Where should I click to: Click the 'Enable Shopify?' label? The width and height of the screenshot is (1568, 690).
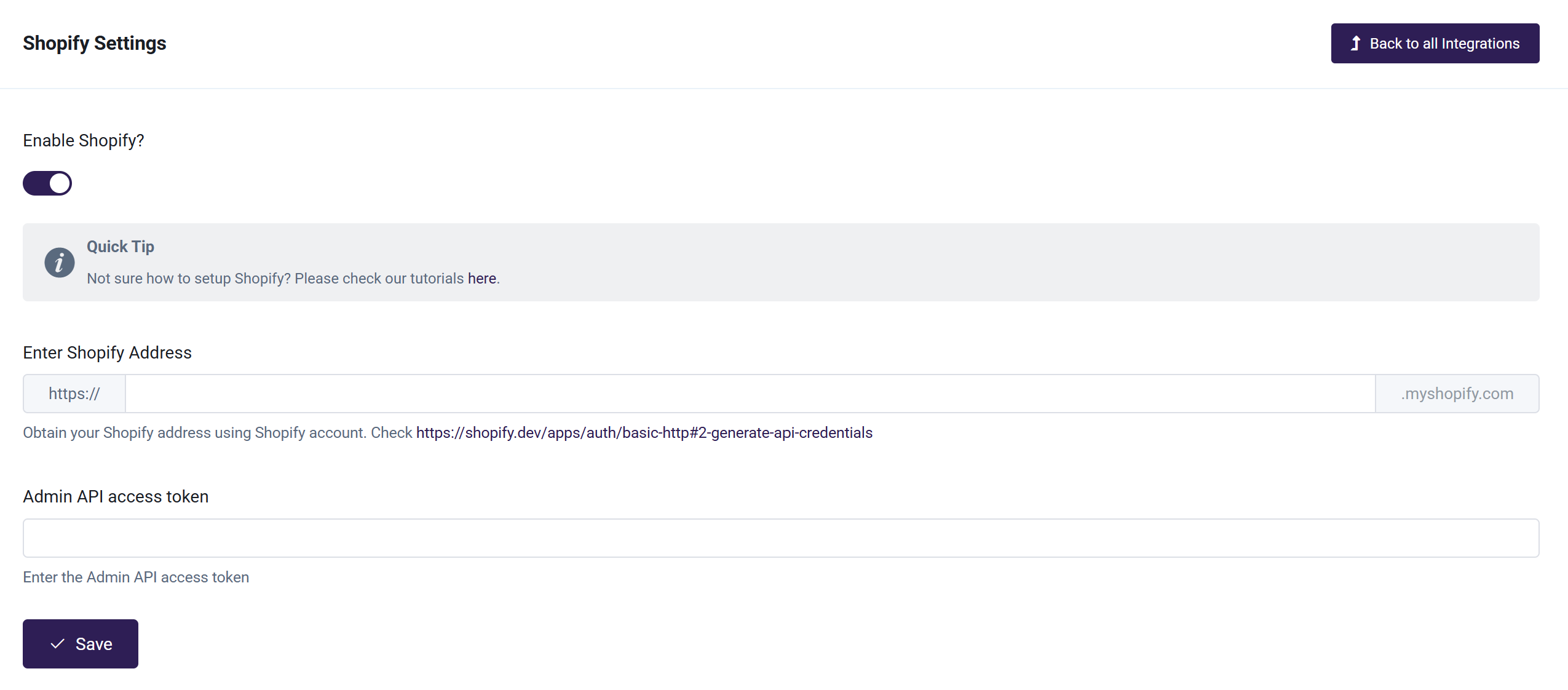(x=84, y=141)
